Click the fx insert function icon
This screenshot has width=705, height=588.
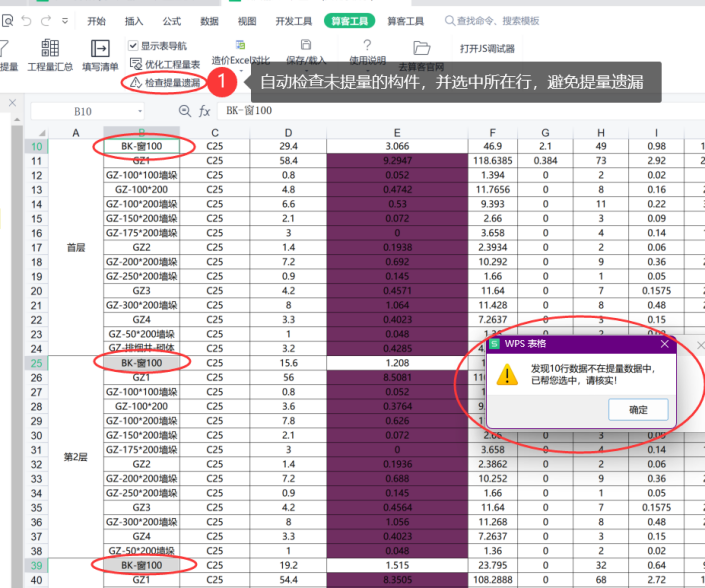click(x=204, y=112)
